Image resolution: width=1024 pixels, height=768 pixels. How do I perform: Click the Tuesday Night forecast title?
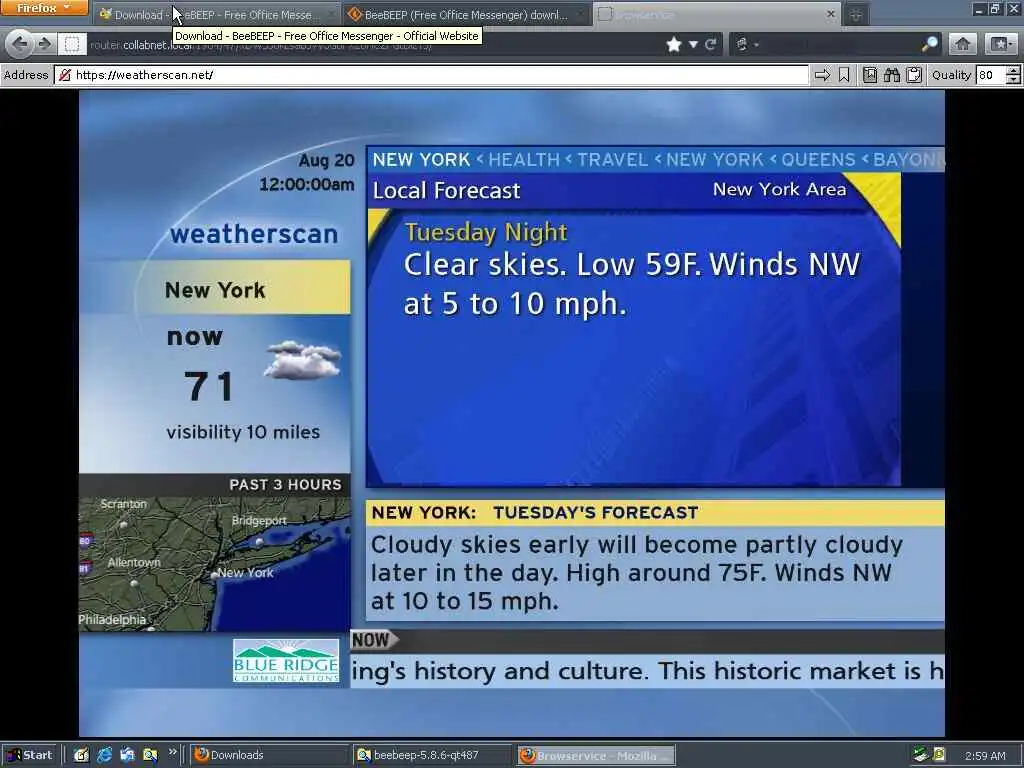coord(486,232)
